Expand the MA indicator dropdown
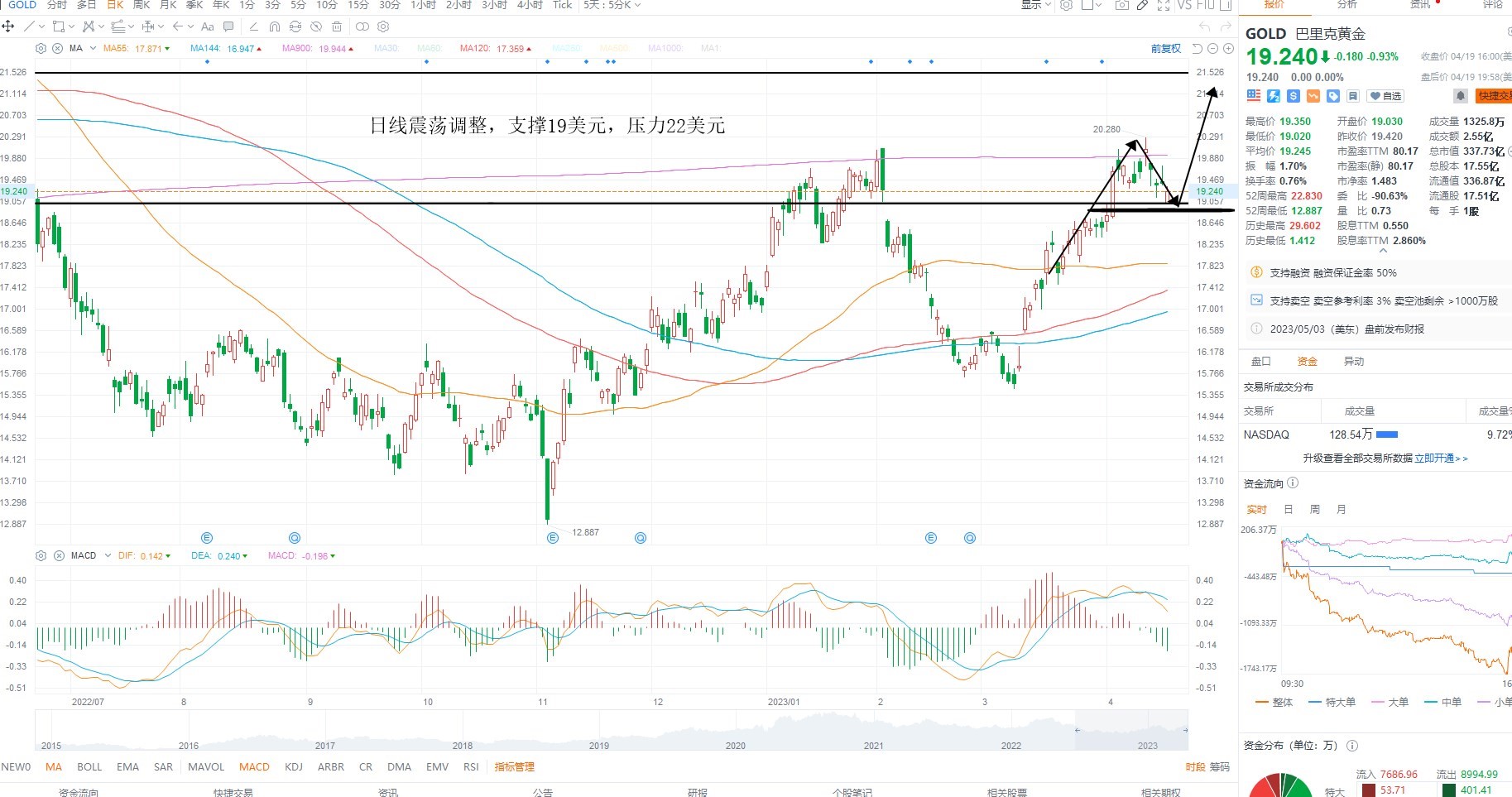The width and height of the screenshot is (1512, 797). click(x=93, y=48)
